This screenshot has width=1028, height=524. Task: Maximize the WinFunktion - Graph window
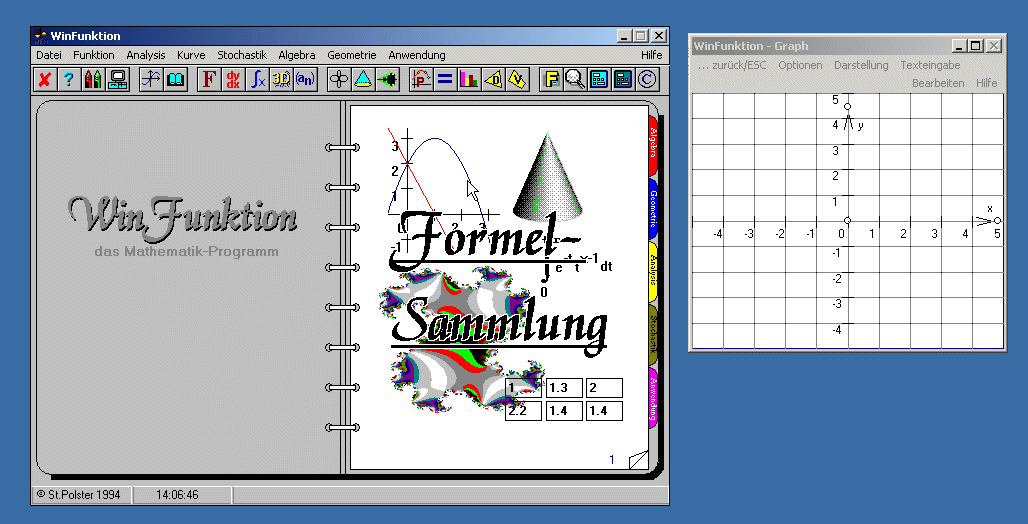pyautogui.click(x=976, y=46)
